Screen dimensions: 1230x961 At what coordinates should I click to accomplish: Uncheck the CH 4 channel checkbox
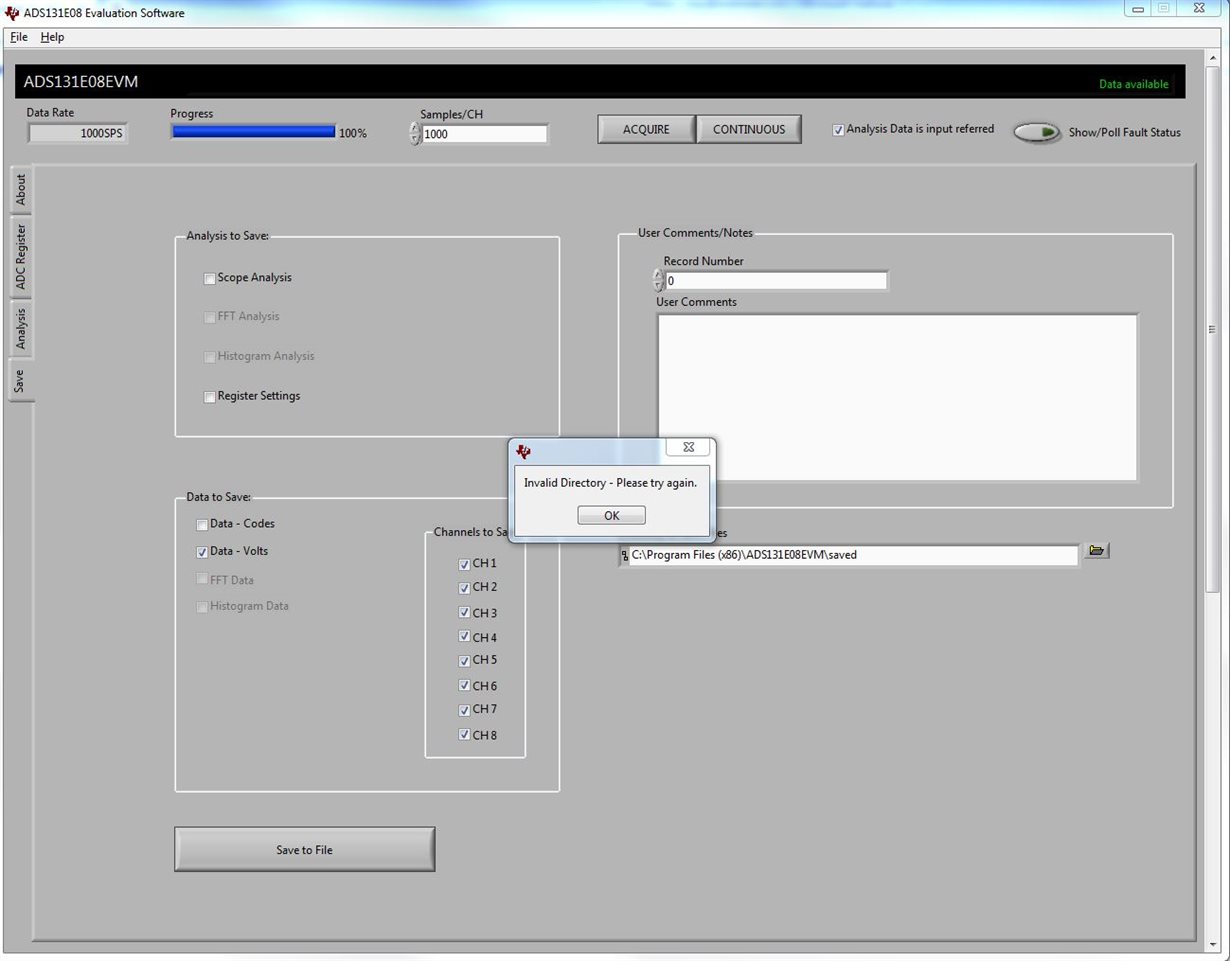(x=464, y=637)
